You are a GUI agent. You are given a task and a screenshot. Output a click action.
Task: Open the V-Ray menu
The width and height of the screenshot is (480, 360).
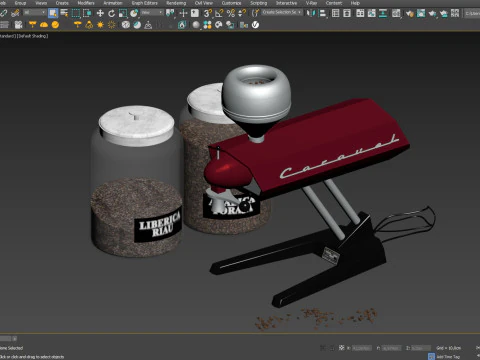pos(311,3)
